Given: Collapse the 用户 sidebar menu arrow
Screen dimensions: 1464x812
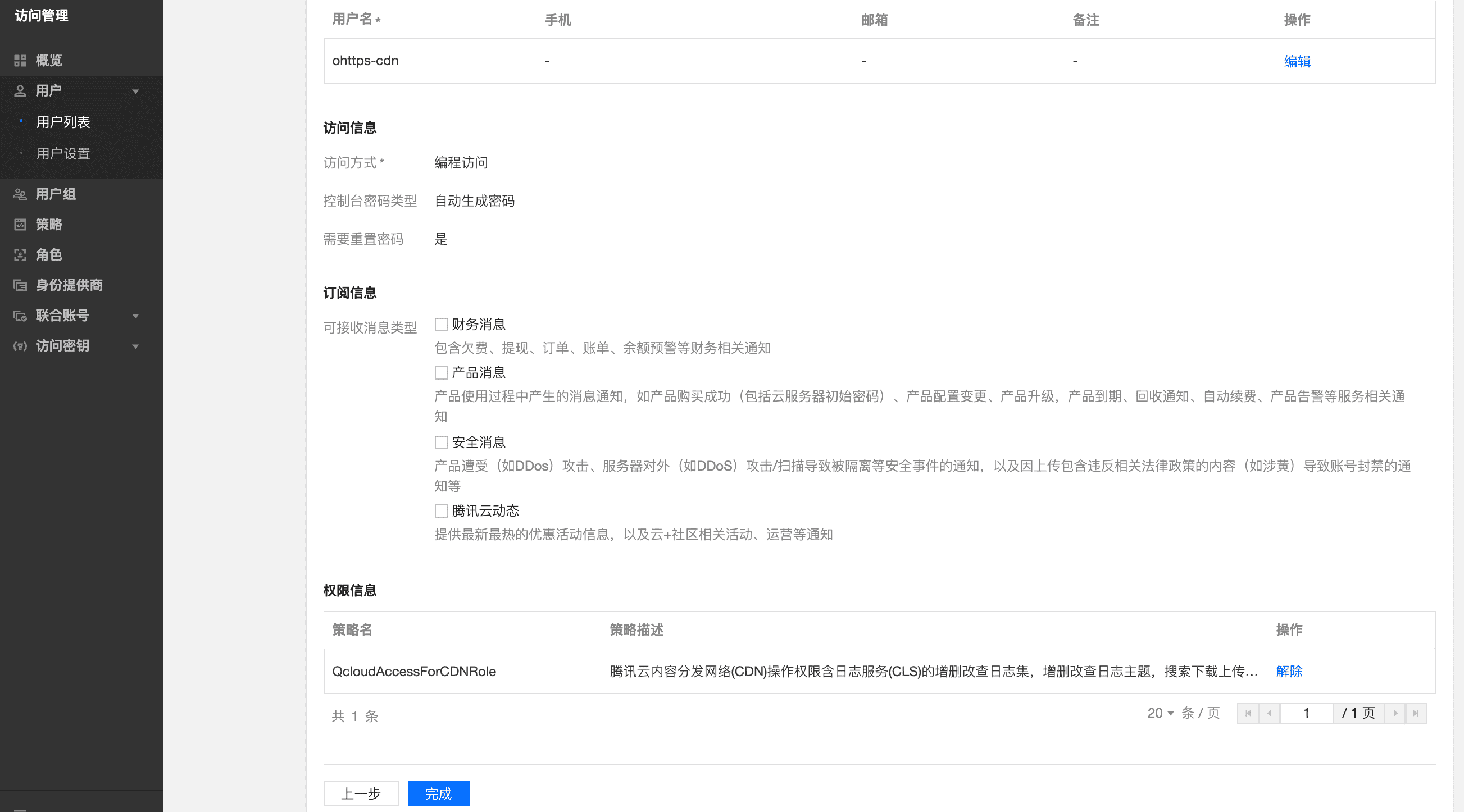Looking at the screenshot, I should click(x=136, y=92).
